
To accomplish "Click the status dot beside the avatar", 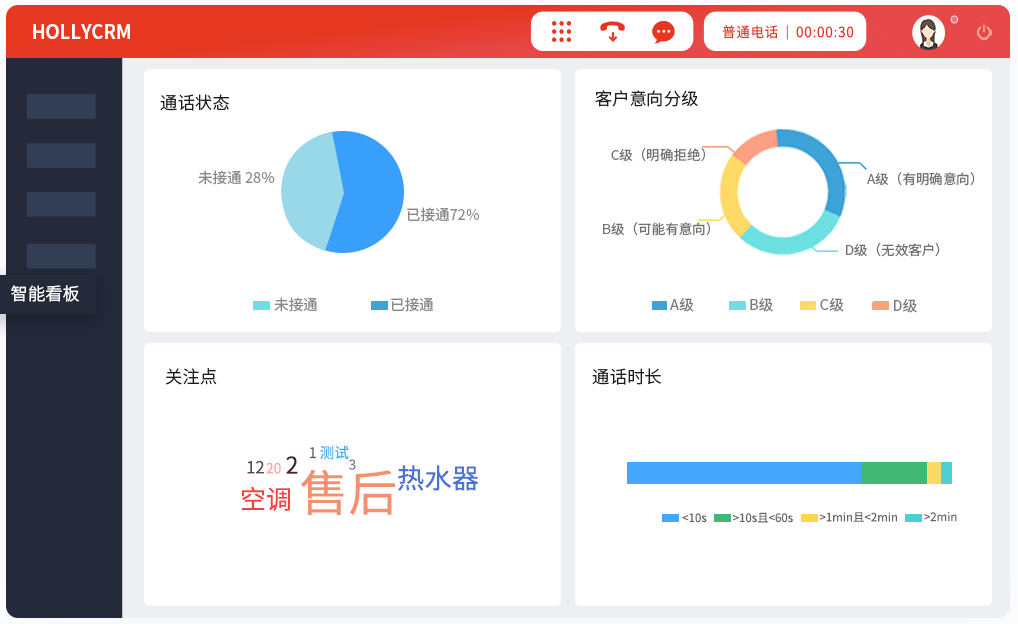I will (x=954, y=19).
